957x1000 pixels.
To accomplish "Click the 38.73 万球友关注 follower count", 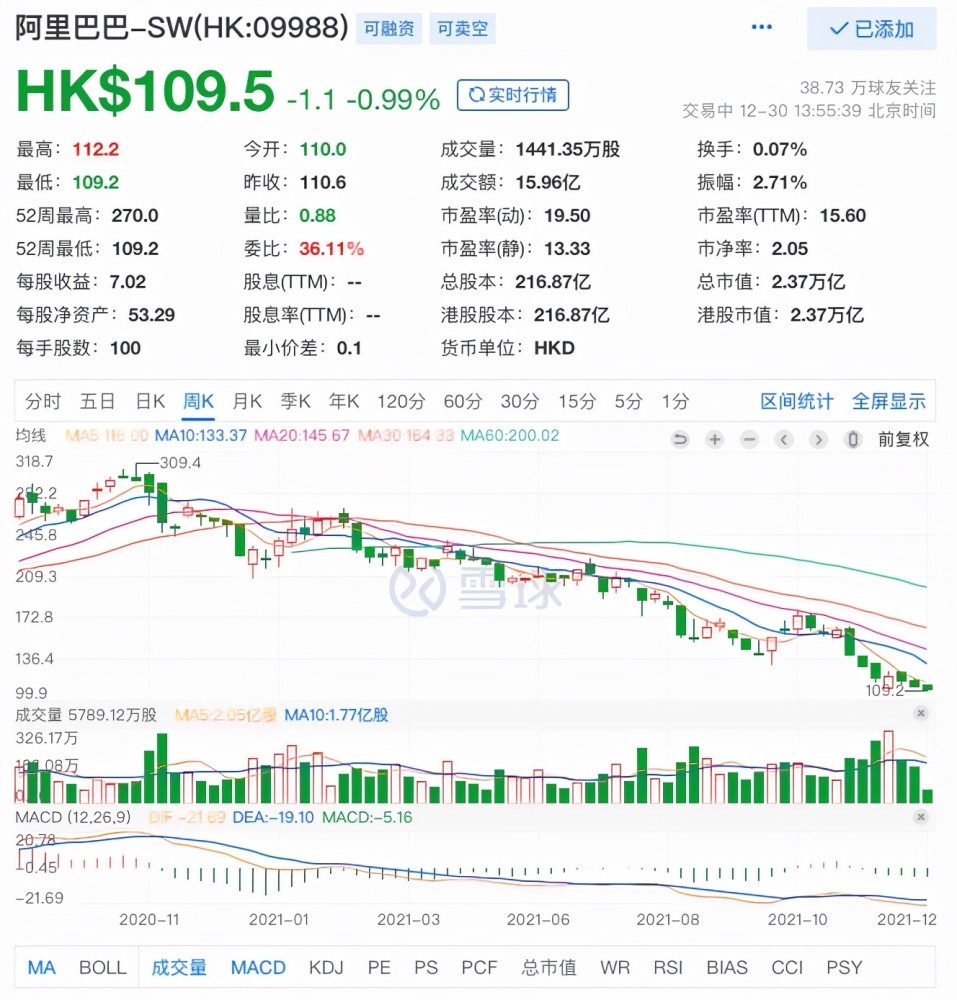I will (868, 87).
